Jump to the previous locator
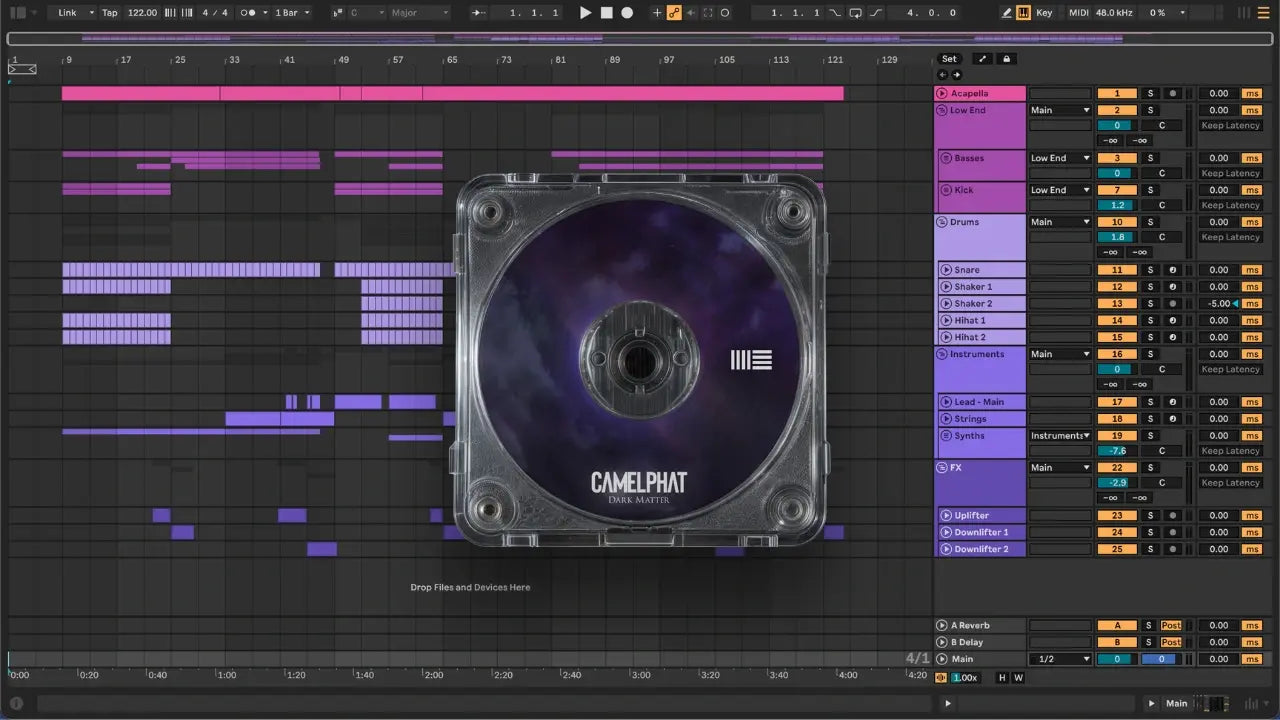Image resolution: width=1280 pixels, height=720 pixels. (942, 75)
